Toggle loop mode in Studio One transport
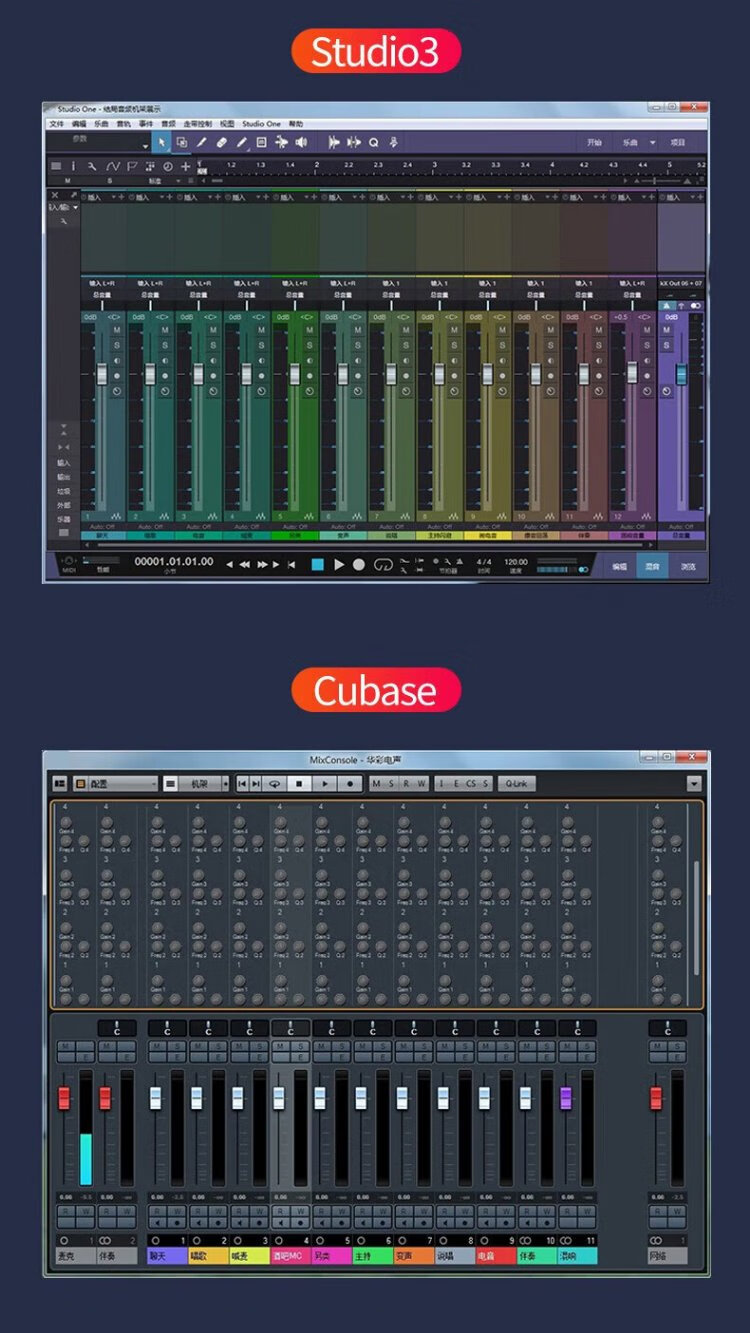The image size is (750, 1333). pyautogui.click(x=383, y=565)
